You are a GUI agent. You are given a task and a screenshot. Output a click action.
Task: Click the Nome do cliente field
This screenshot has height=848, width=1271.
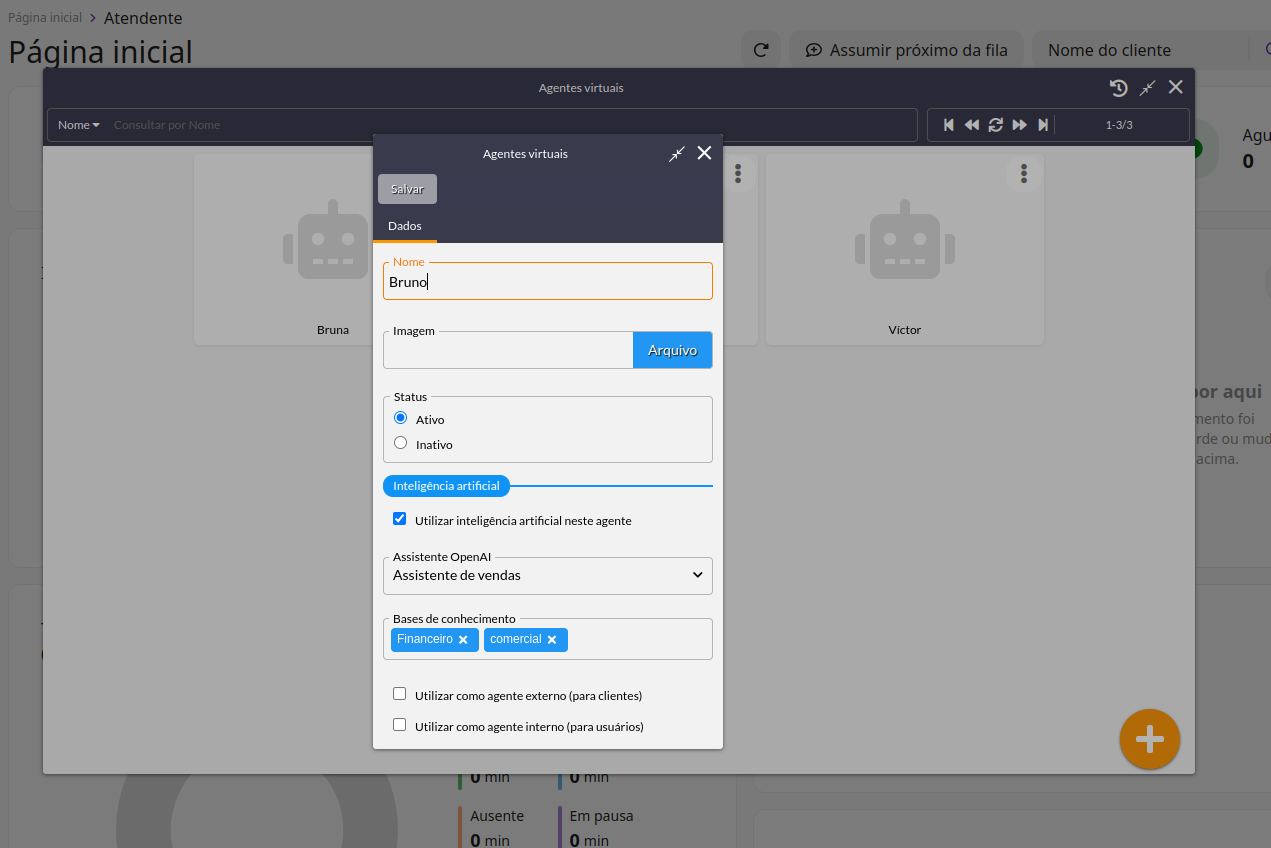pyautogui.click(x=1139, y=50)
